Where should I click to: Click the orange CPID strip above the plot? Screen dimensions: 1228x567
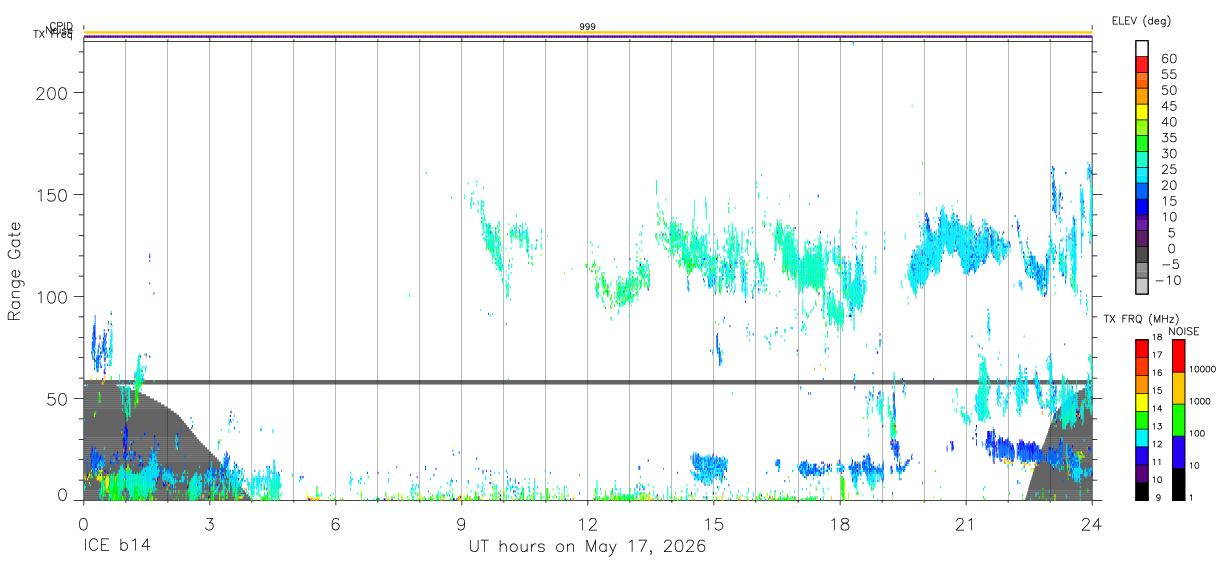point(588,33)
